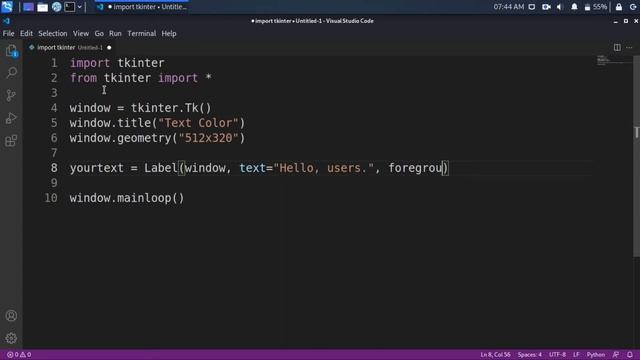
Task: Click the editor vertical scrollbar
Action: pos(636,155)
